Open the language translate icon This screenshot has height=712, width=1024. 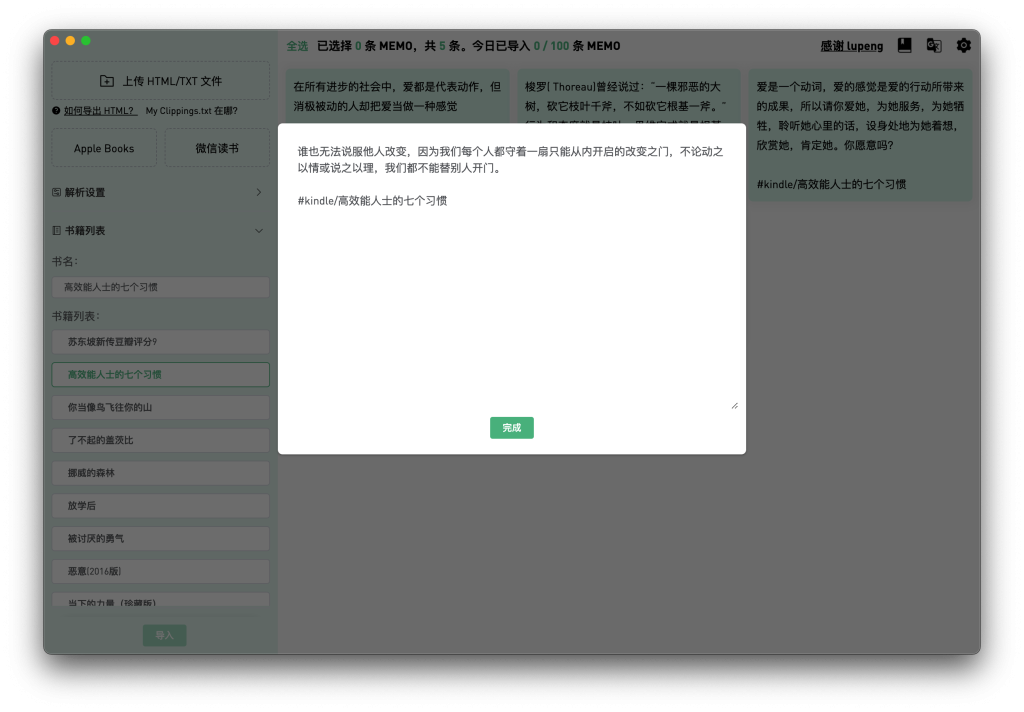pyautogui.click(x=934, y=45)
